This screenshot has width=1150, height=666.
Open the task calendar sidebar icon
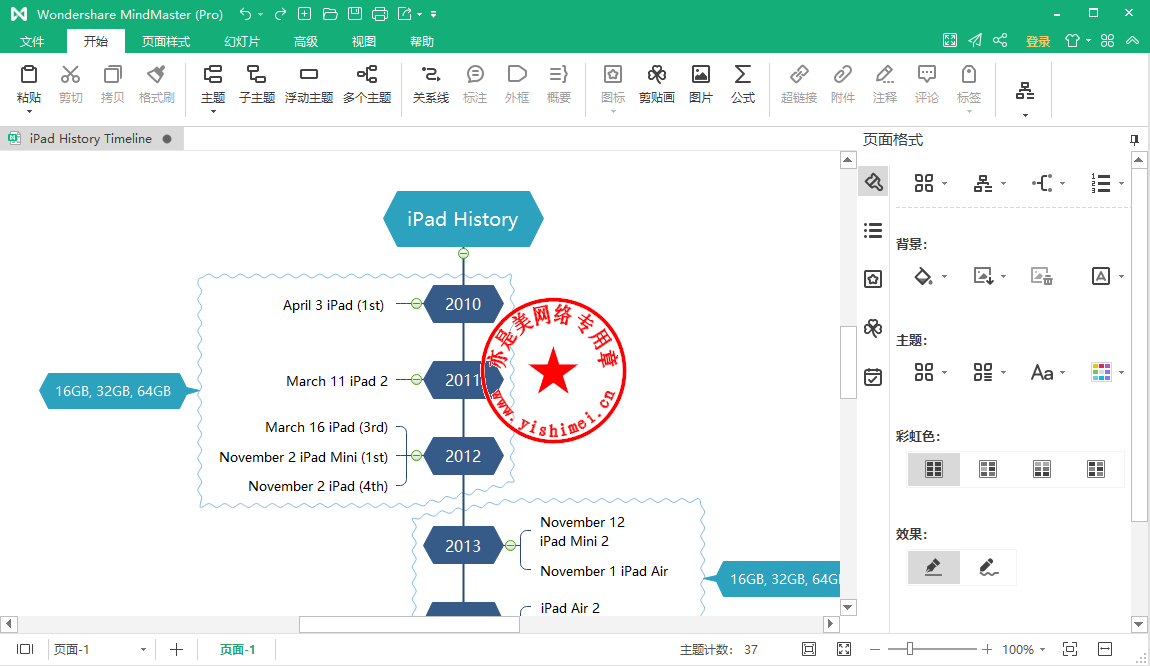pyautogui.click(x=873, y=377)
